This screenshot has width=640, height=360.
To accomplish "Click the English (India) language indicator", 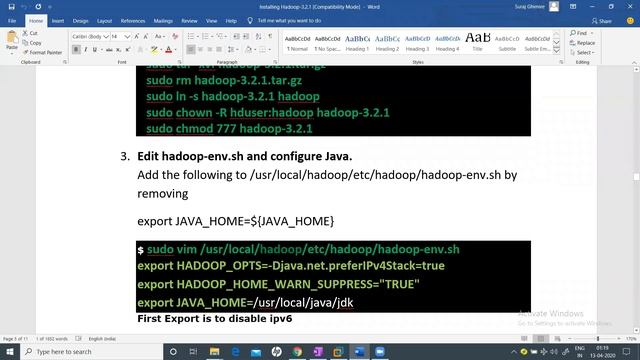I will (102, 339).
